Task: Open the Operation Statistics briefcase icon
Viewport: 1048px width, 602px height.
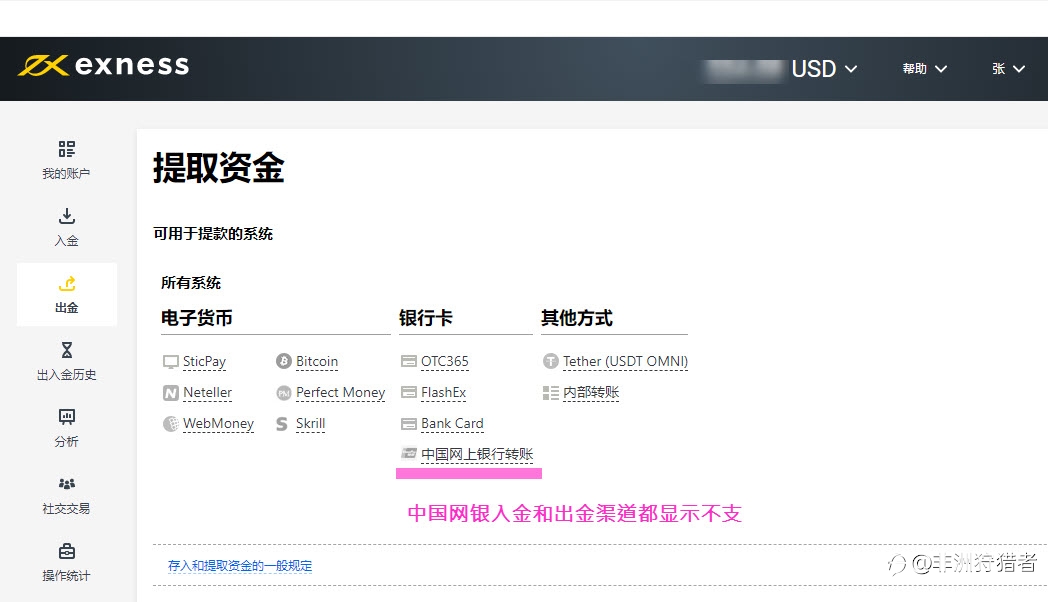Action: tap(66, 551)
